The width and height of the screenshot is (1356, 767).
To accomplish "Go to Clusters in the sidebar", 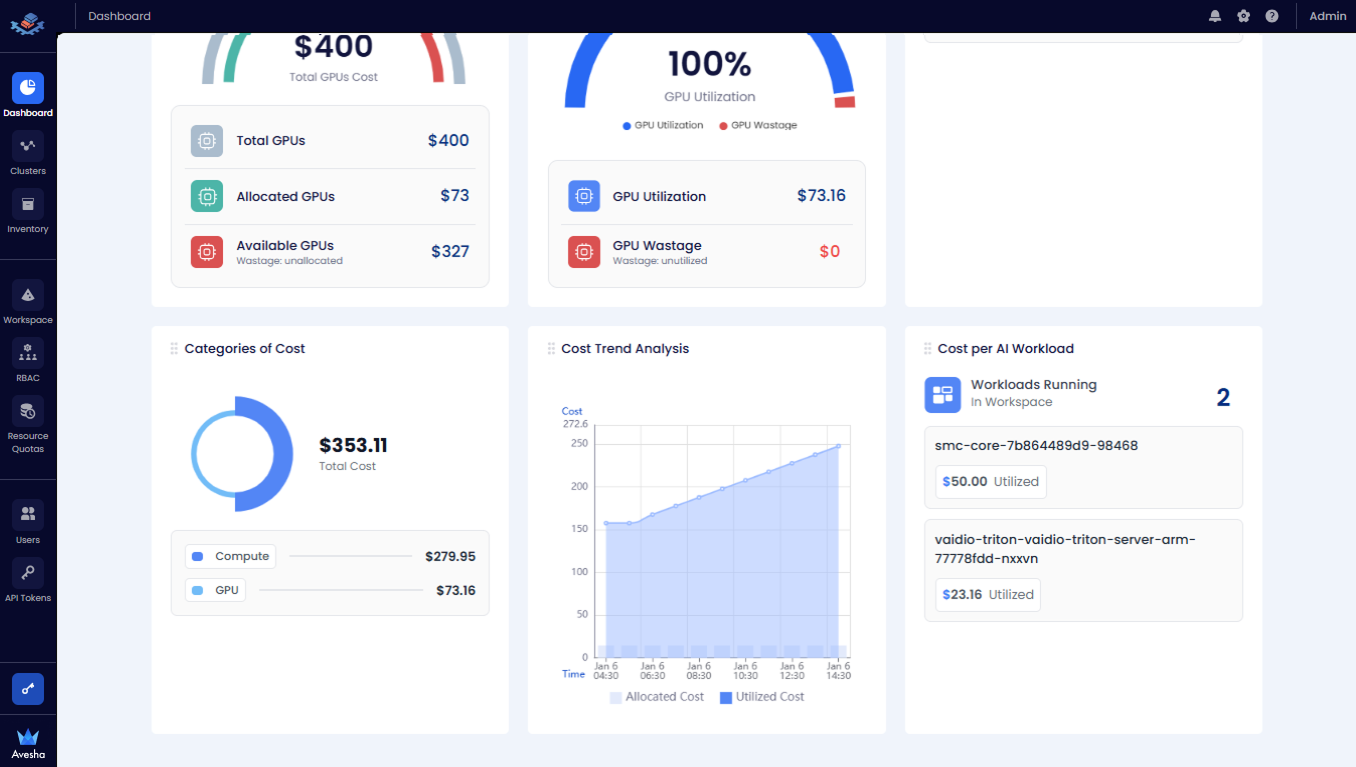I will tap(28, 147).
